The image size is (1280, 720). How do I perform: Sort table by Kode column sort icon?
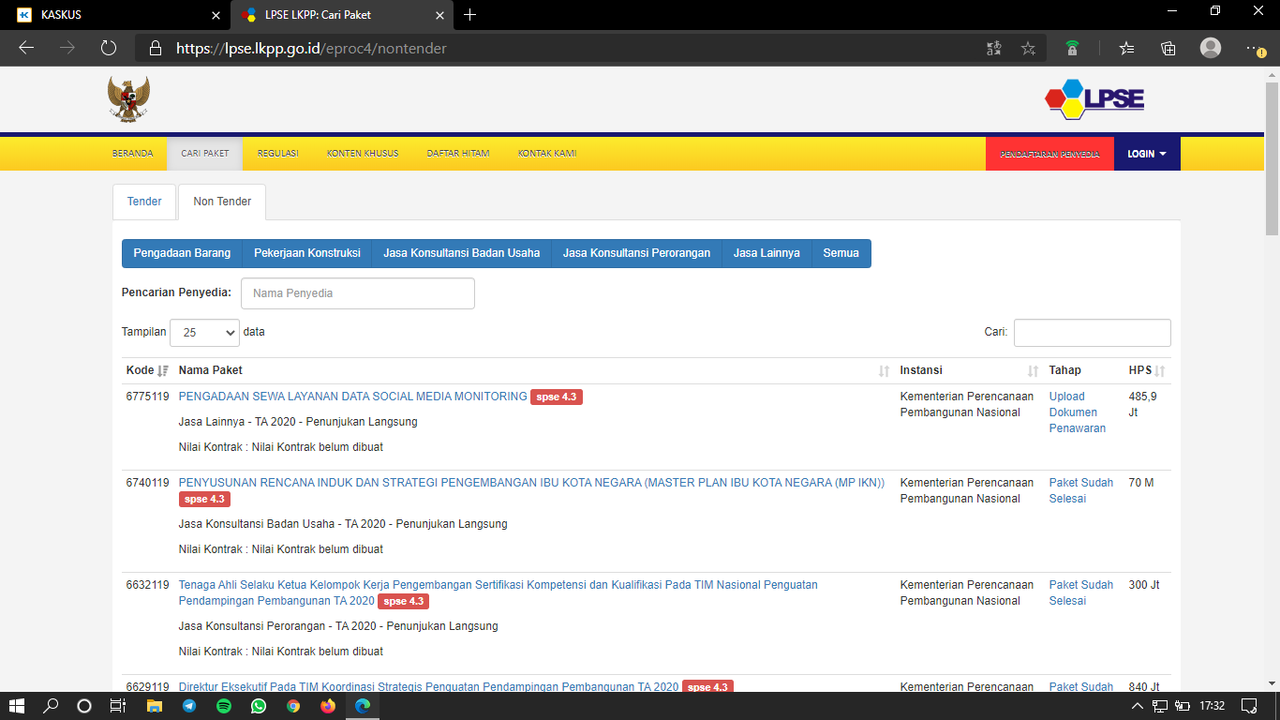pos(163,371)
